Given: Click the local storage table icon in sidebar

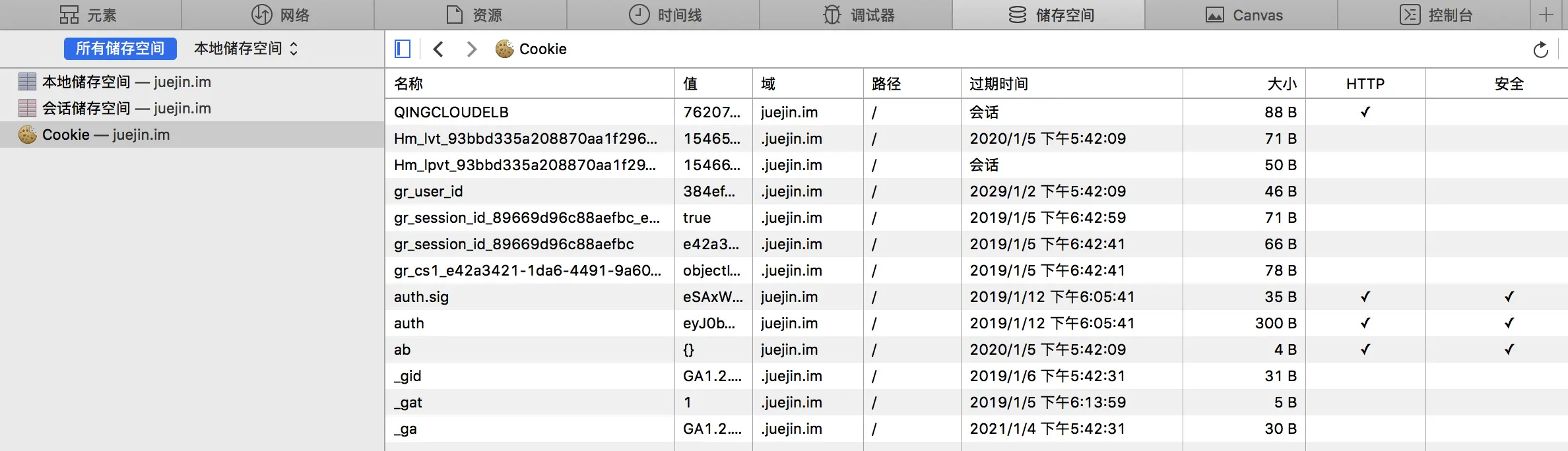Looking at the screenshot, I should click(27, 82).
